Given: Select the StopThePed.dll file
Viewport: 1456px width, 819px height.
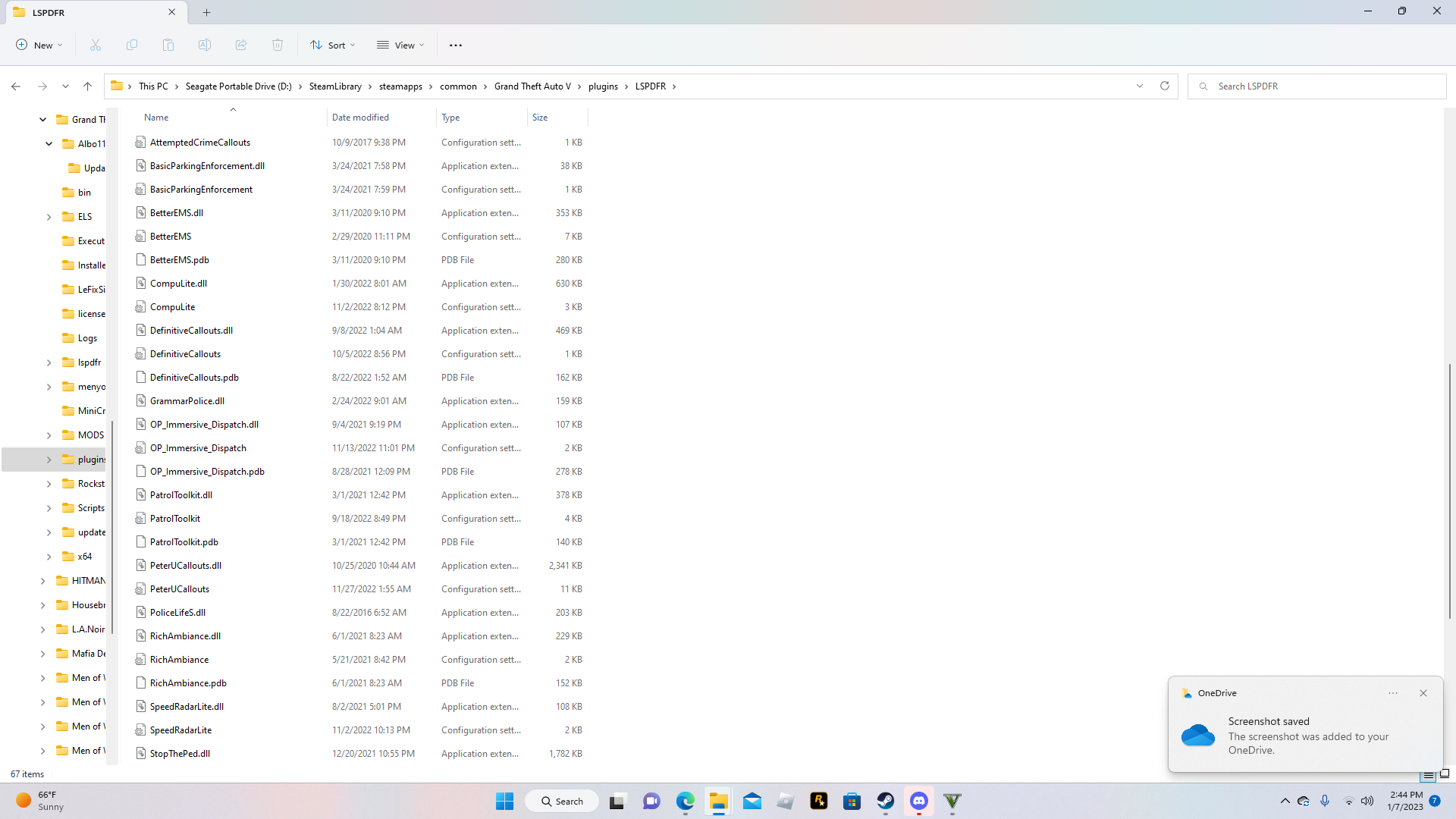Looking at the screenshot, I should (180, 754).
